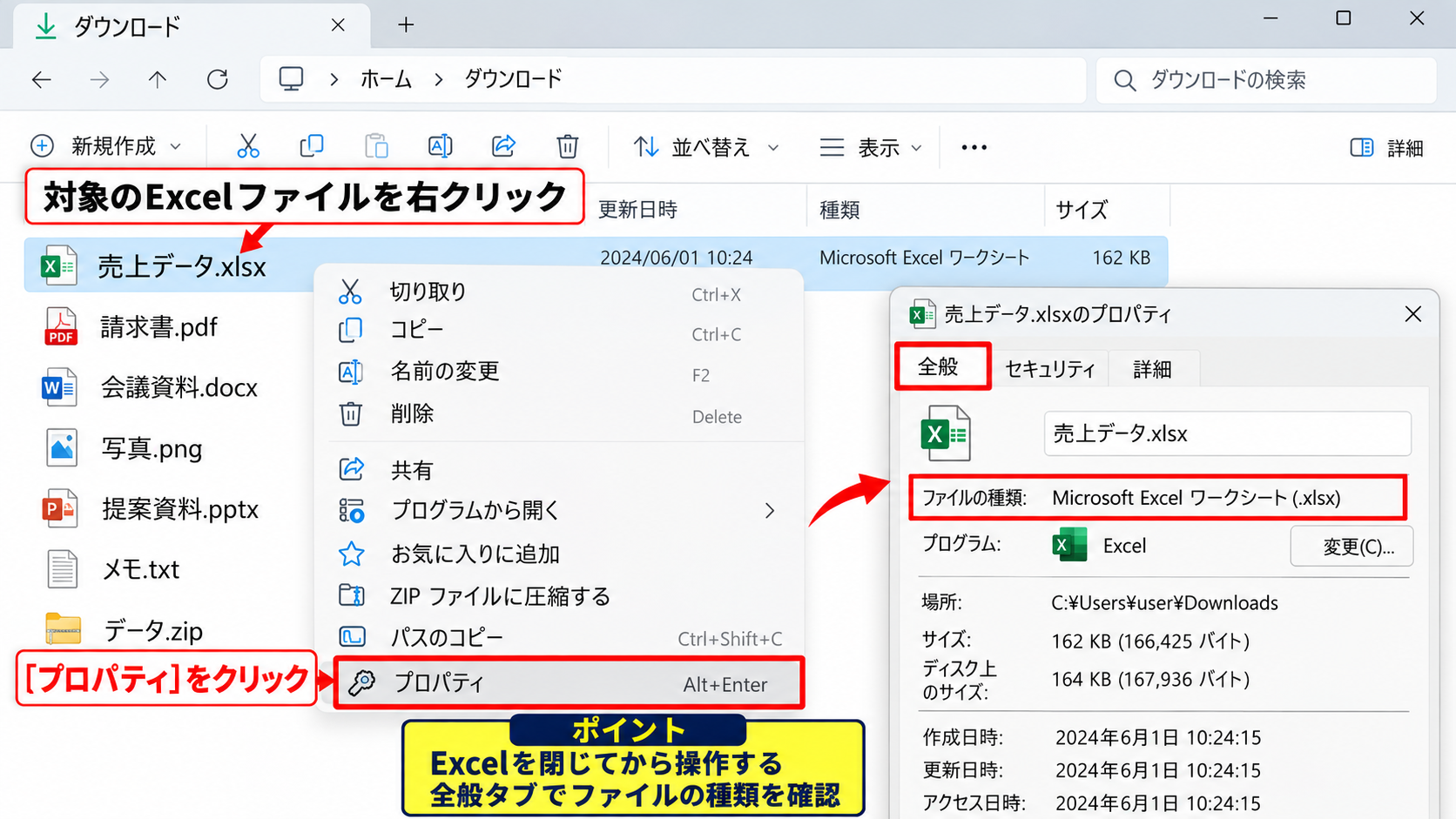
Task: Click the ダウンロードの検索 search box
Action: [1266, 80]
